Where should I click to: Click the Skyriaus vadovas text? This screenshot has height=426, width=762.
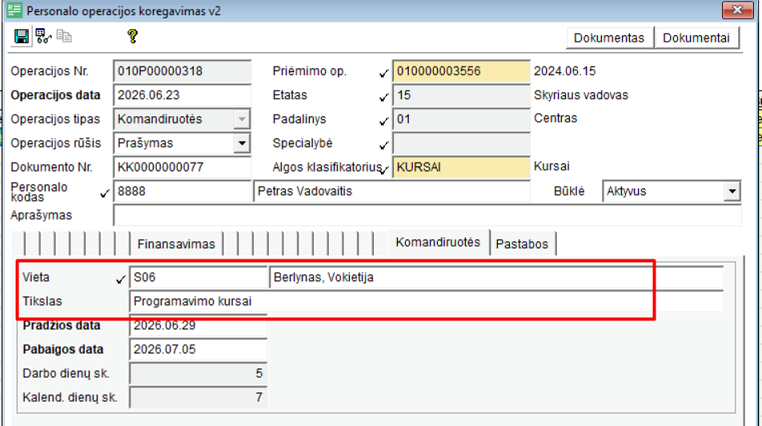click(x=581, y=95)
